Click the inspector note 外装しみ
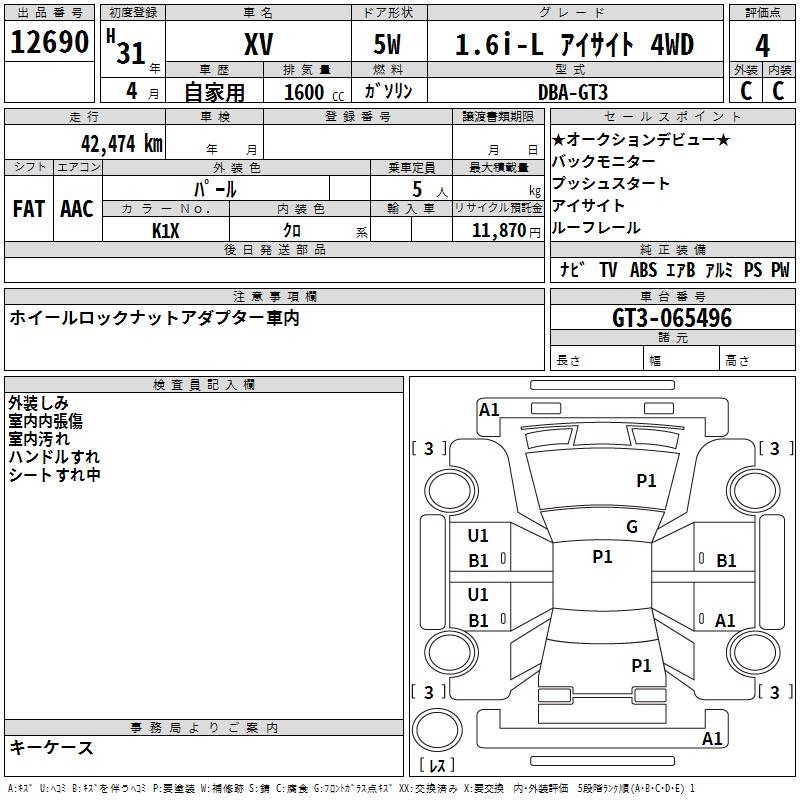Image resolution: width=800 pixels, height=800 pixels. [x=38, y=403]
